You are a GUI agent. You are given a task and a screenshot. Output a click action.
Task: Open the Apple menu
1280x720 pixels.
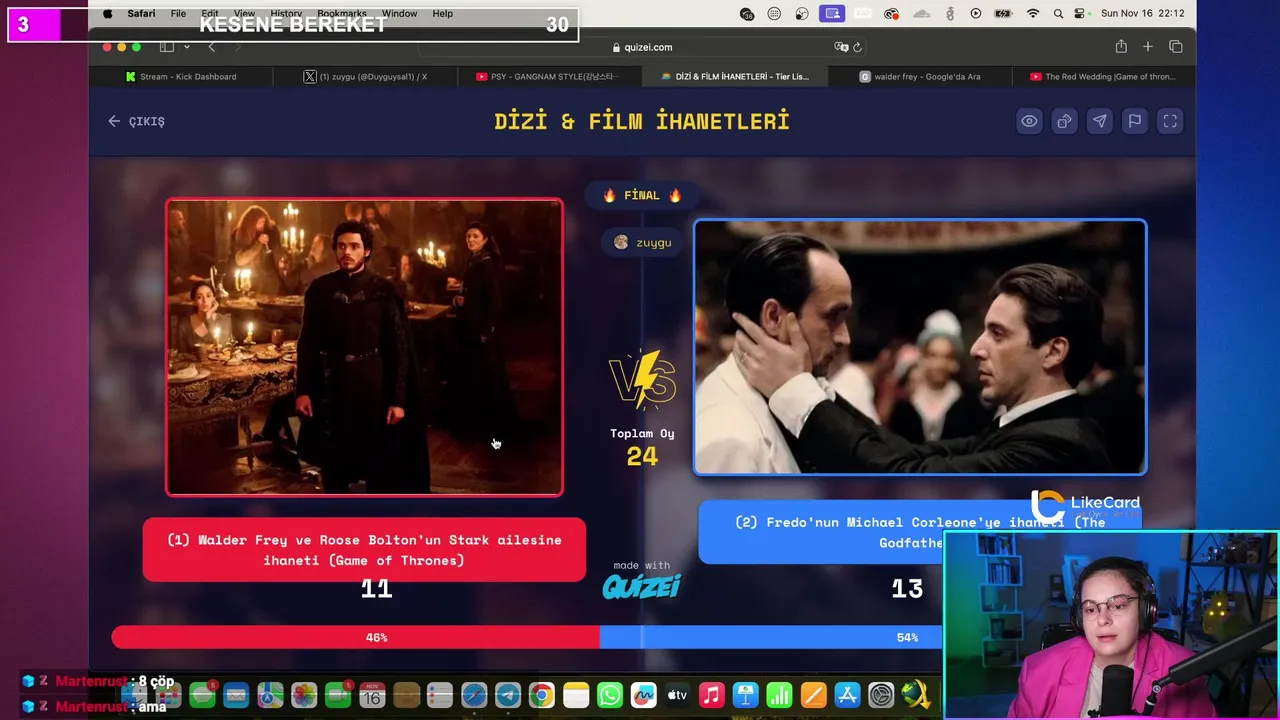click(107, 14)
